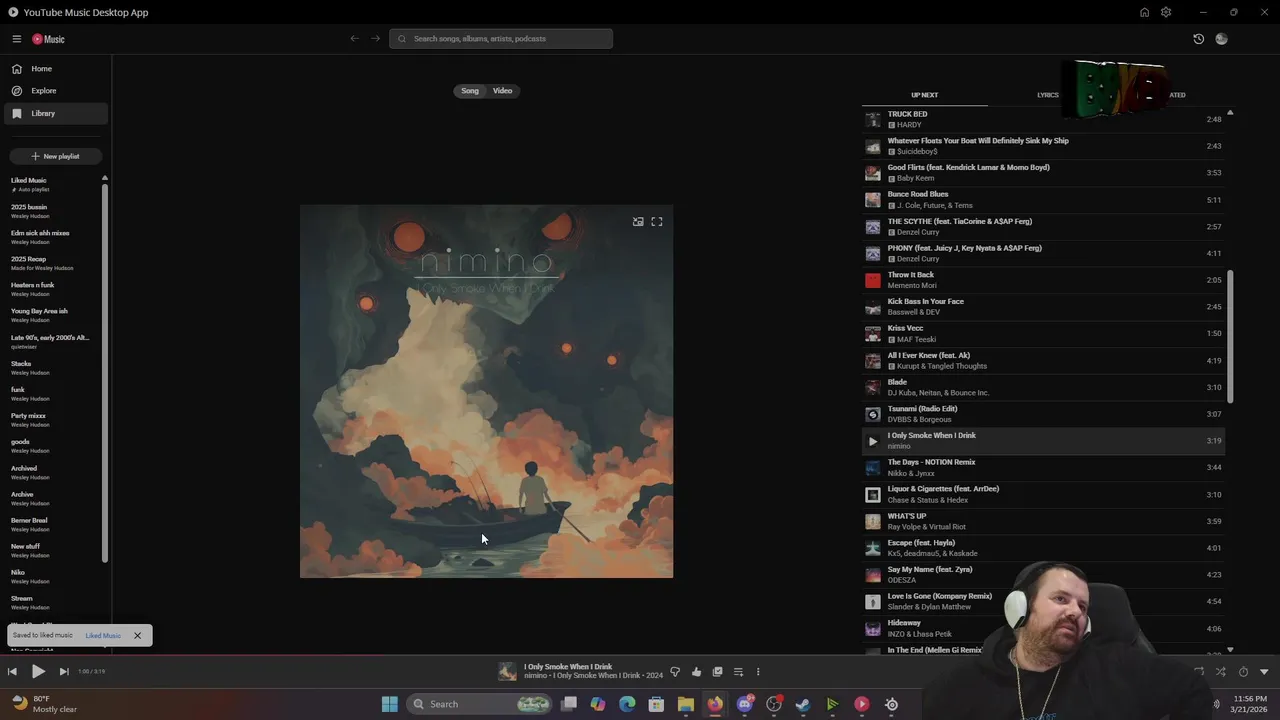Viewport: 1280px width, 720px height.
Task: Toggle repeat mode
Action: 1199,672
